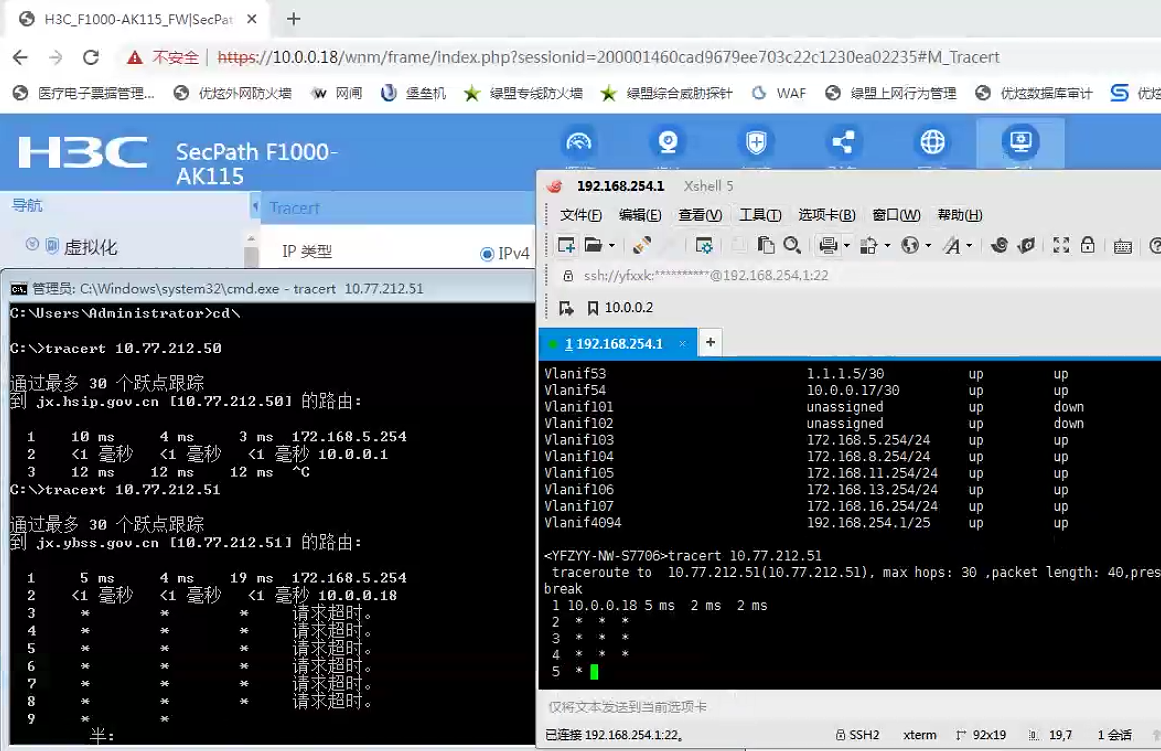This screenshot has height=751, width=1161.
Task: Click the keyboard icon in Xshell toolbar
Action: (x=1122, y=246)
